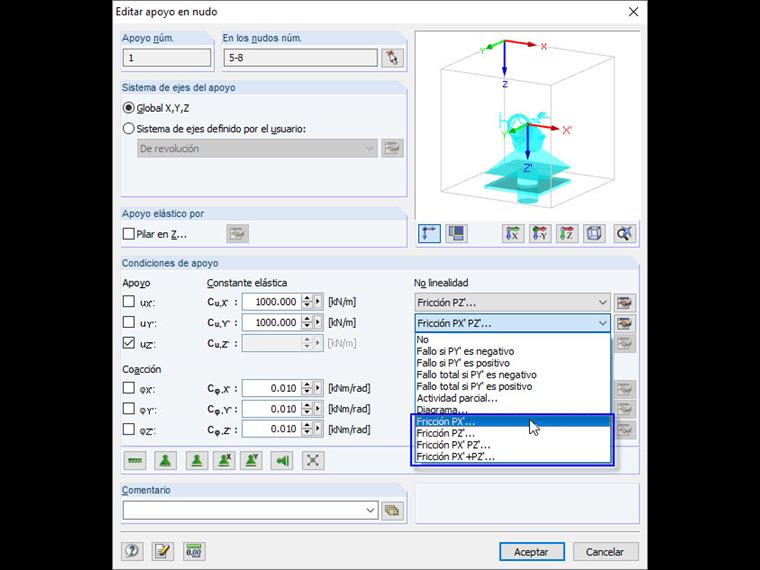This screenshot has width=760, height=570.
Task: Choose Actividad parcial option
Action: 513,398
